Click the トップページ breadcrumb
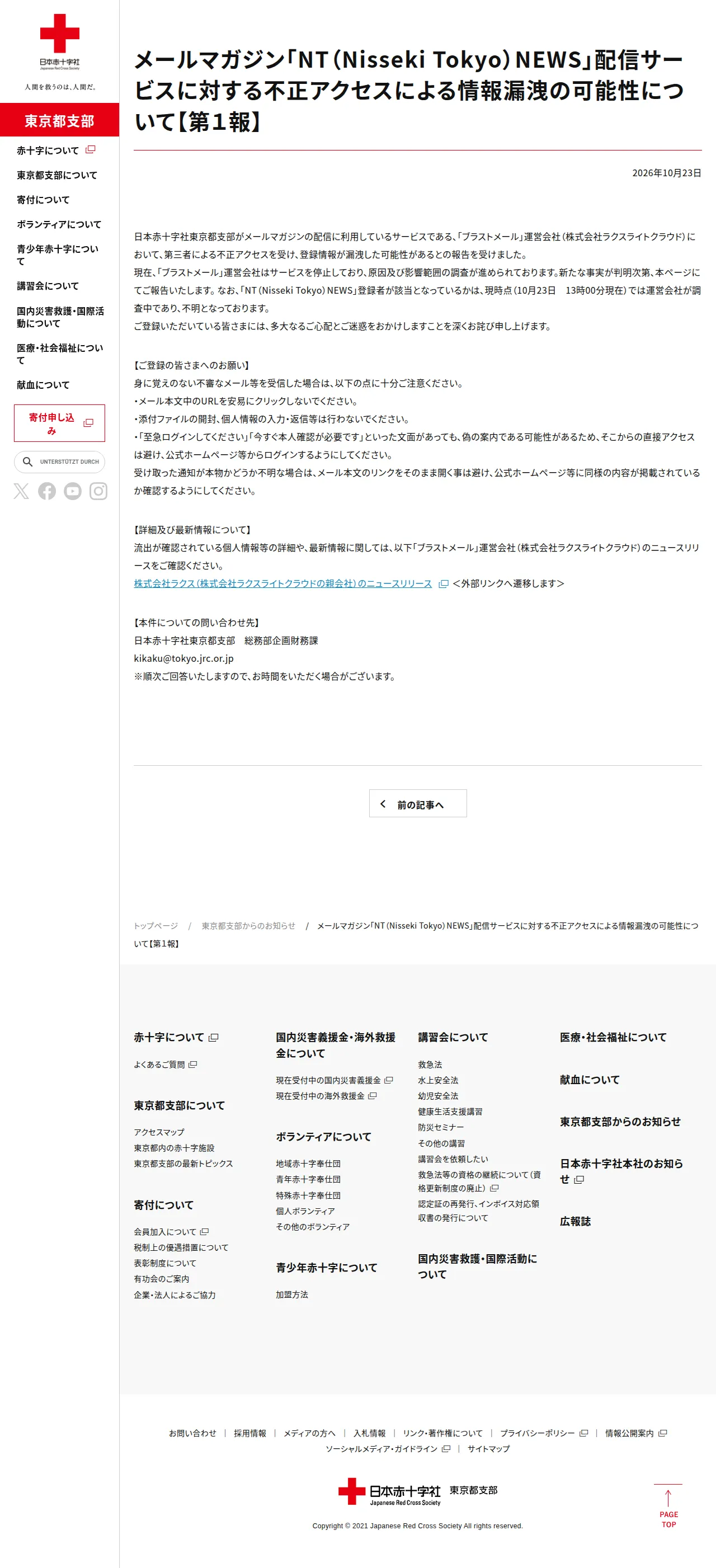Viewport: 716px width, 1568px height. pos(156,926)
